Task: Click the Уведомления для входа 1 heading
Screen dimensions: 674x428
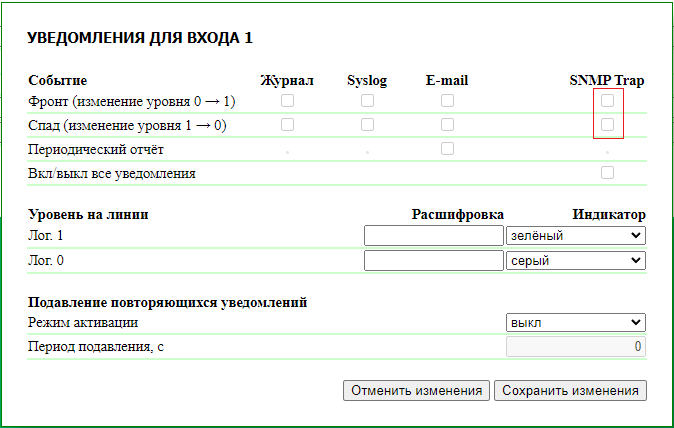Action: pos(140,38)
